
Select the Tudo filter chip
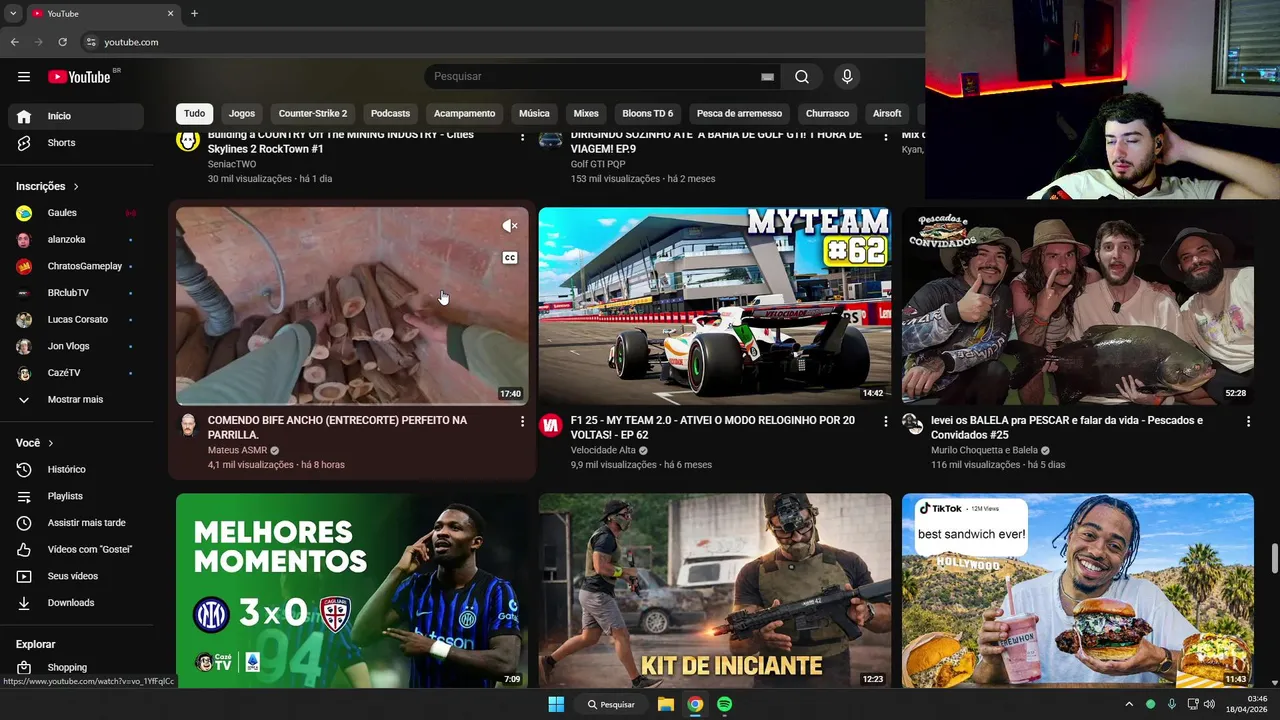(194, 114)
